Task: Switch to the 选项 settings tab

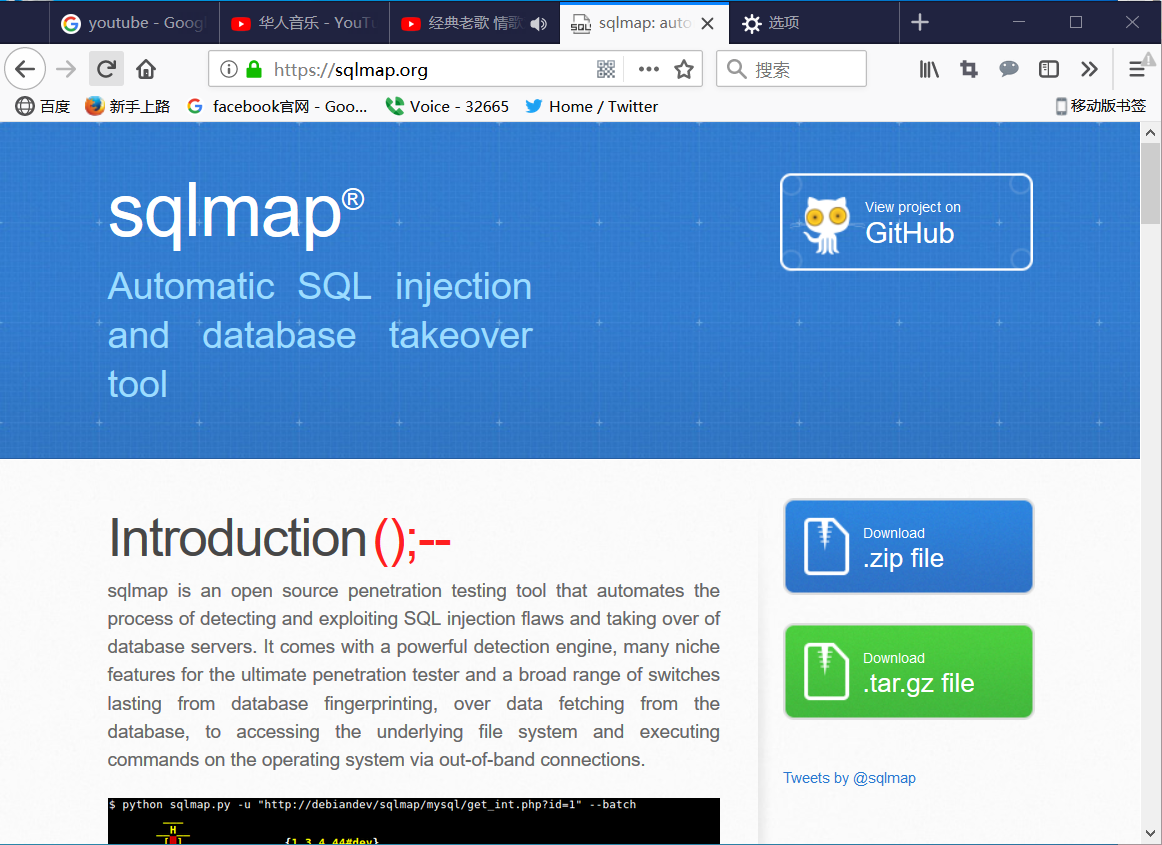Action: pos(814,24)
